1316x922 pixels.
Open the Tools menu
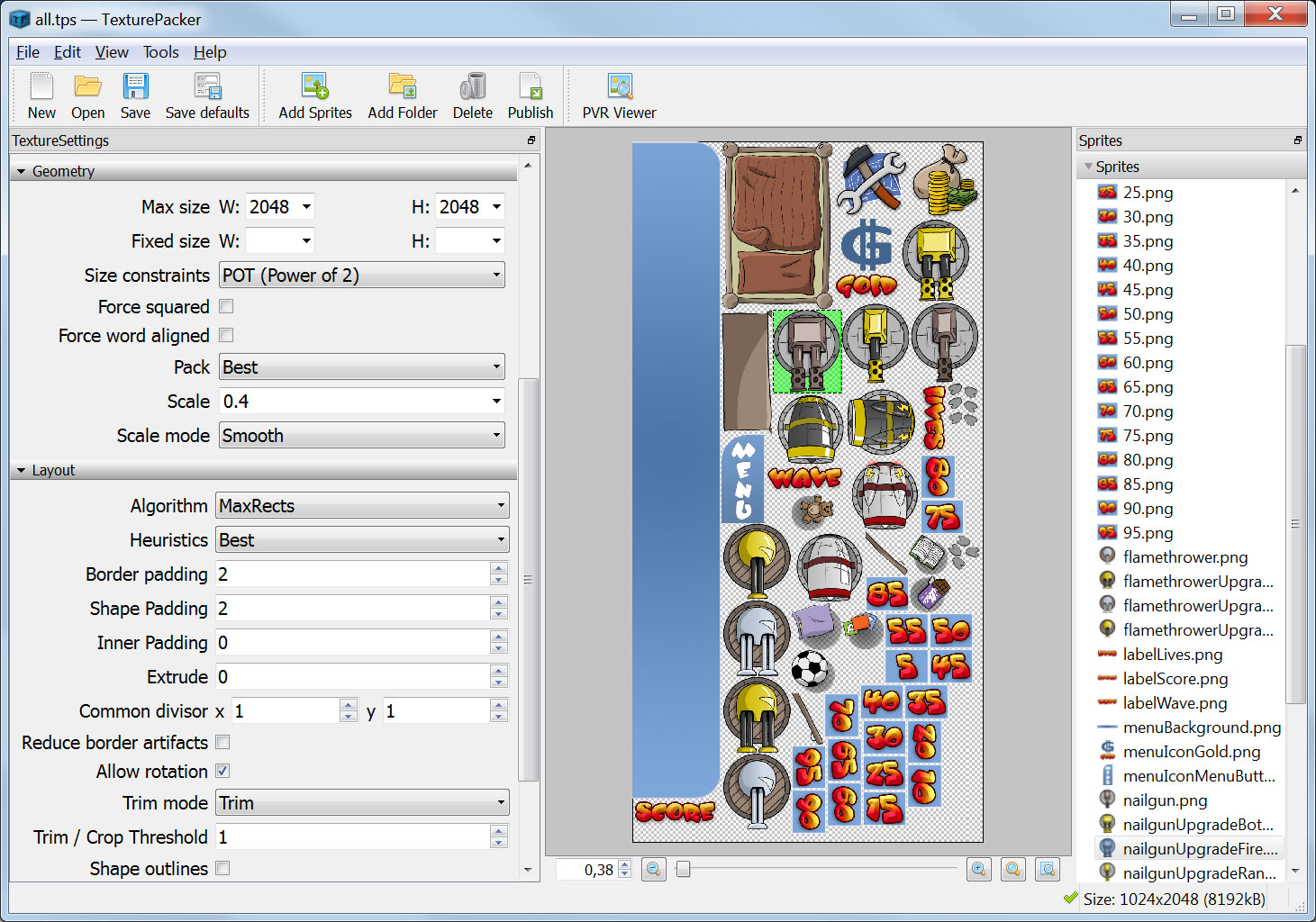160,52
